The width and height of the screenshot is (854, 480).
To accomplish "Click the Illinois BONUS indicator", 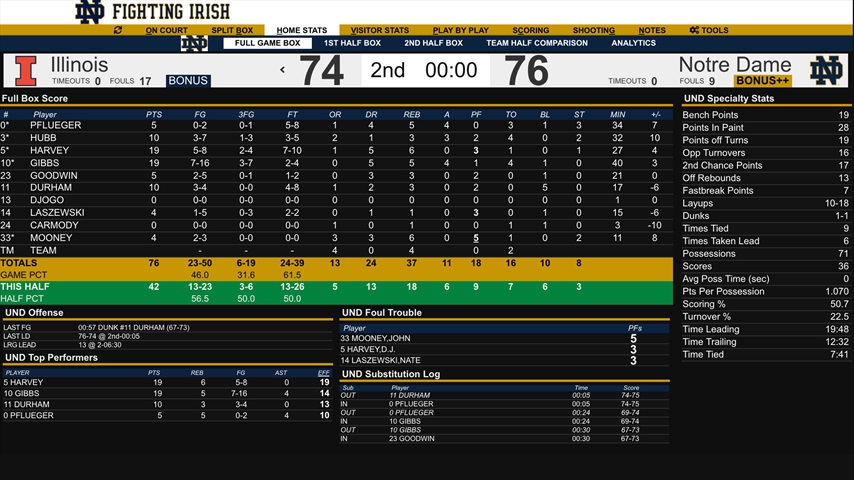I will (188, 81).
